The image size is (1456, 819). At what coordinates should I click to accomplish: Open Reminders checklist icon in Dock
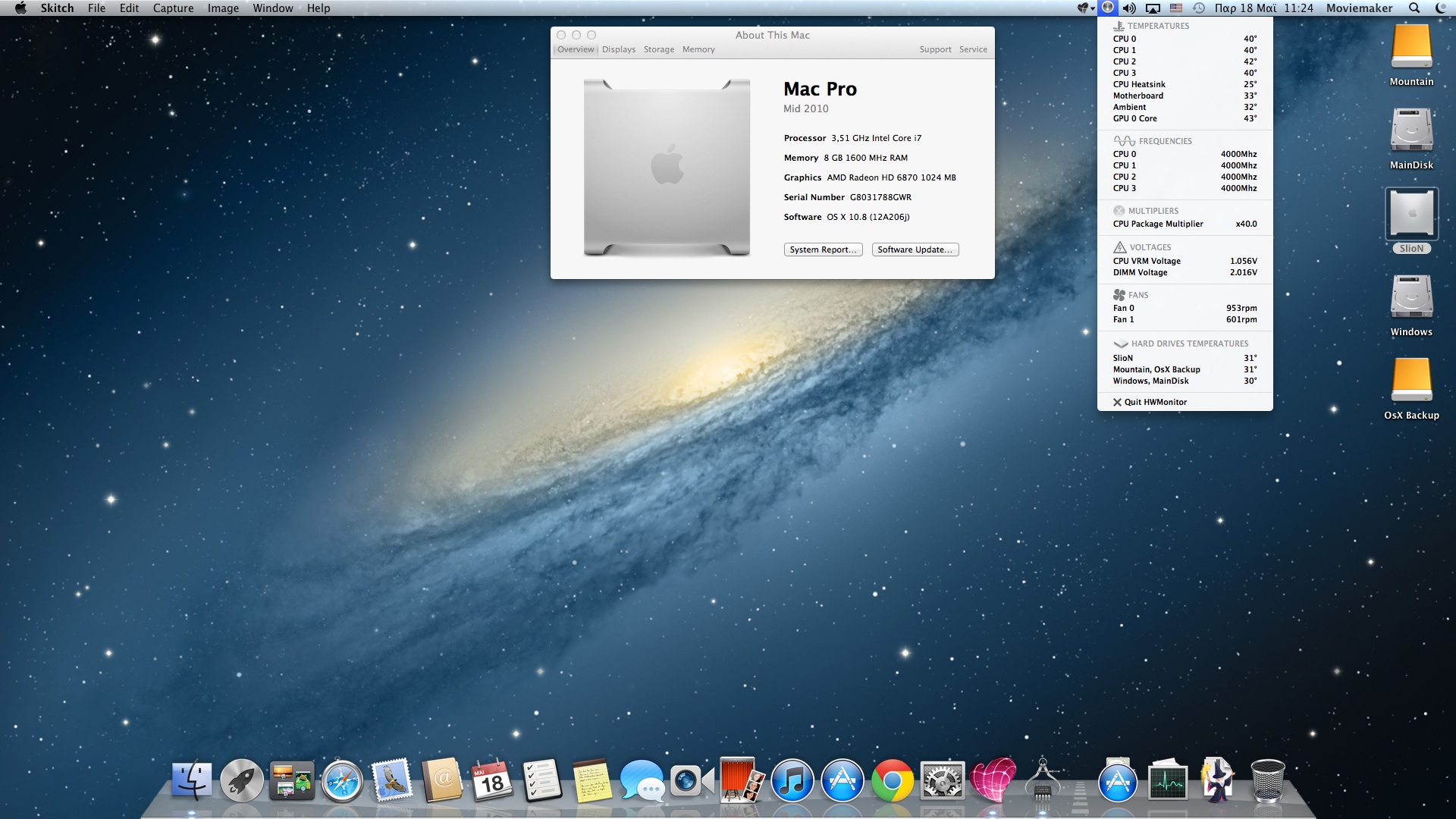click(542, 780)
